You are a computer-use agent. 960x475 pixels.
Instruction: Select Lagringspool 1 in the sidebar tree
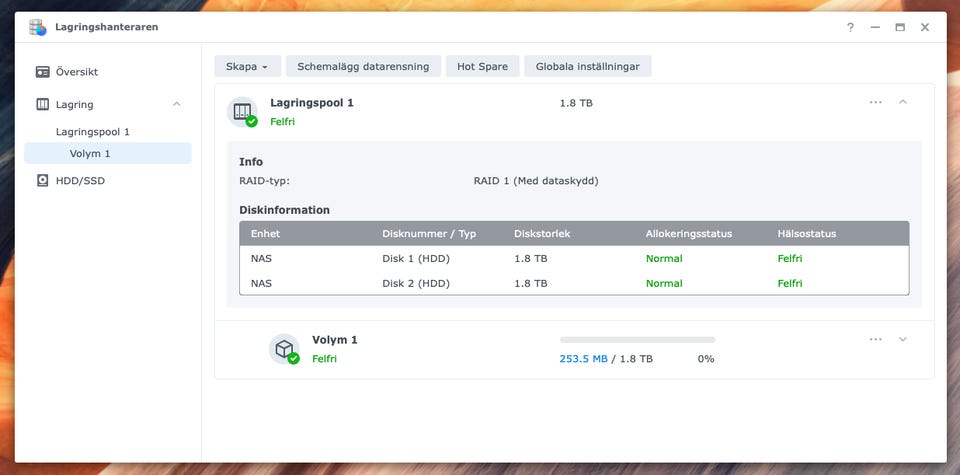93,131
